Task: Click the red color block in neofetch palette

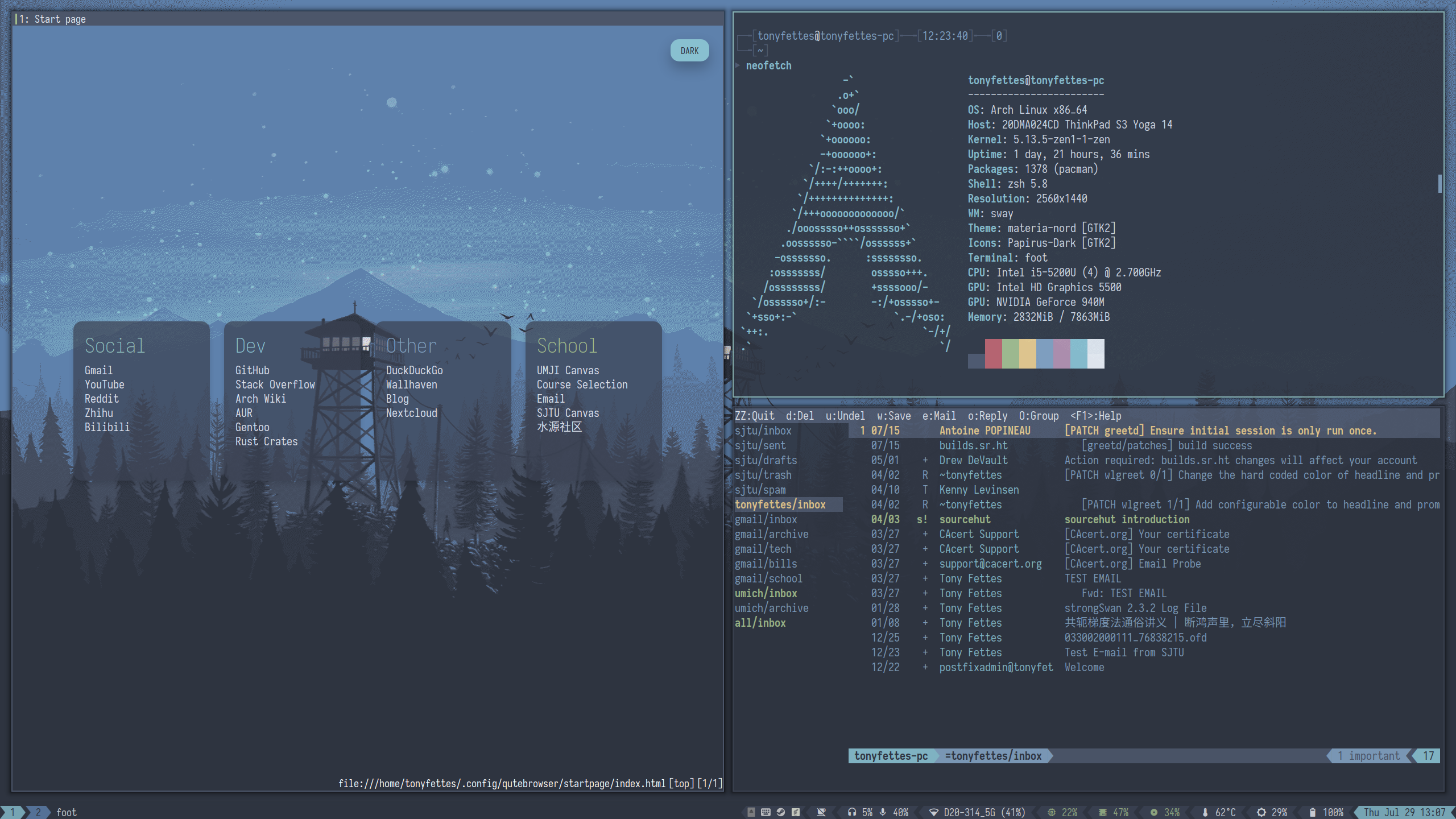Action: (x=993, y=353)
